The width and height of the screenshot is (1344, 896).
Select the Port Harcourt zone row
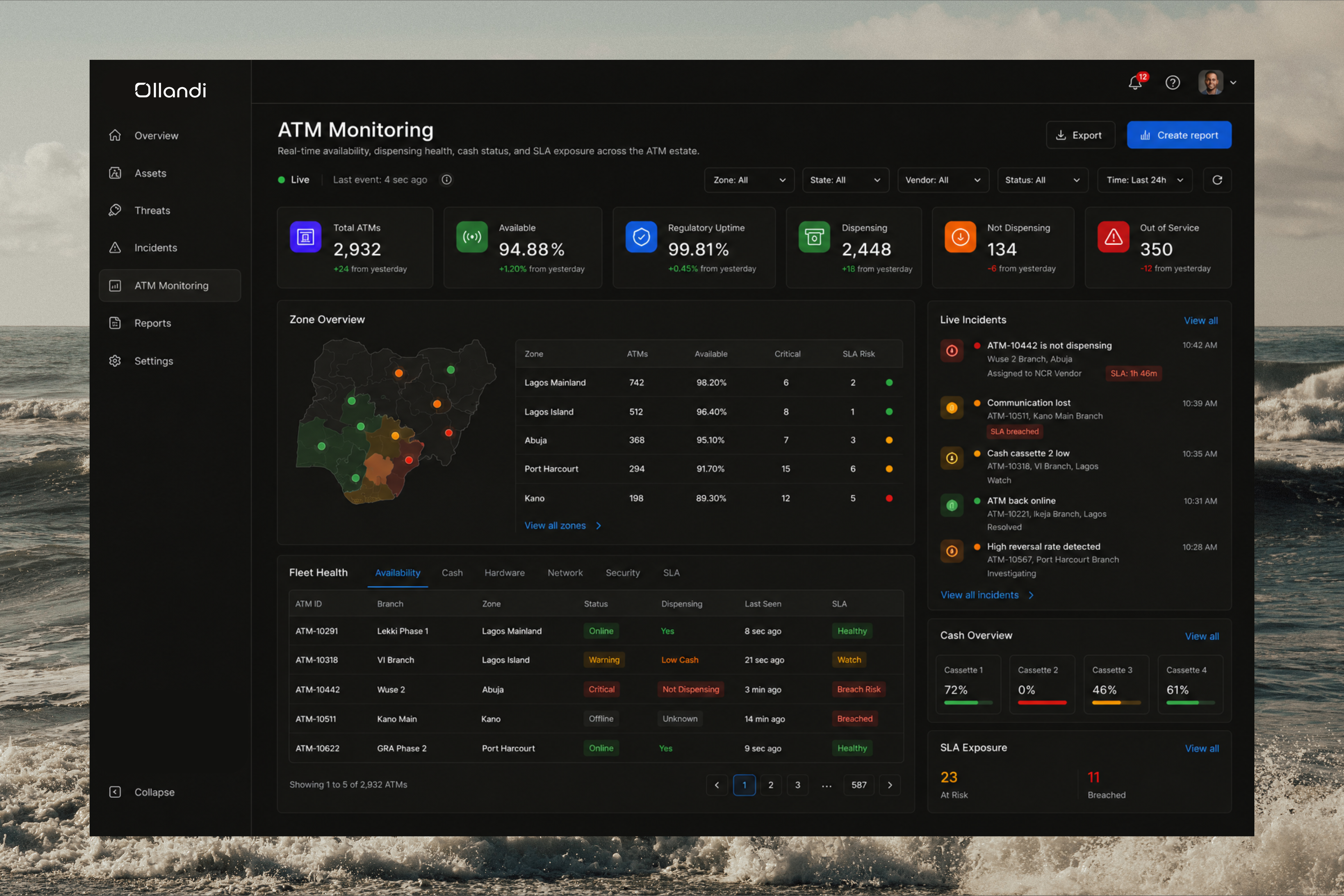(x=708, y=469)
